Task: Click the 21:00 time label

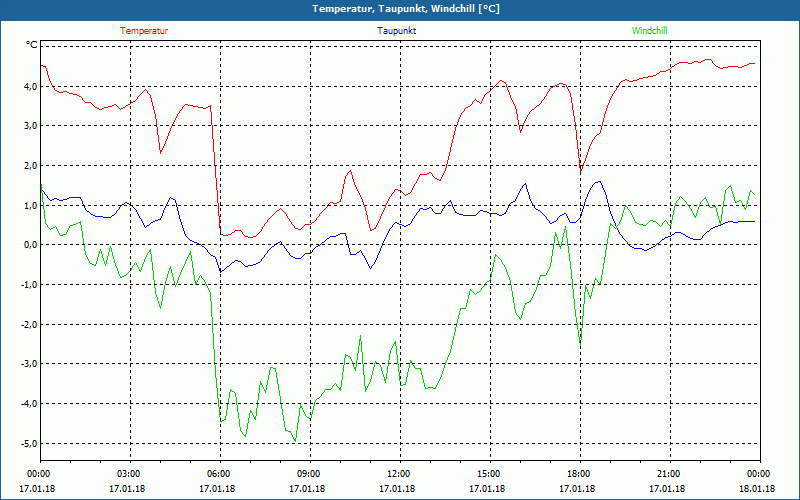Action: 669,474
